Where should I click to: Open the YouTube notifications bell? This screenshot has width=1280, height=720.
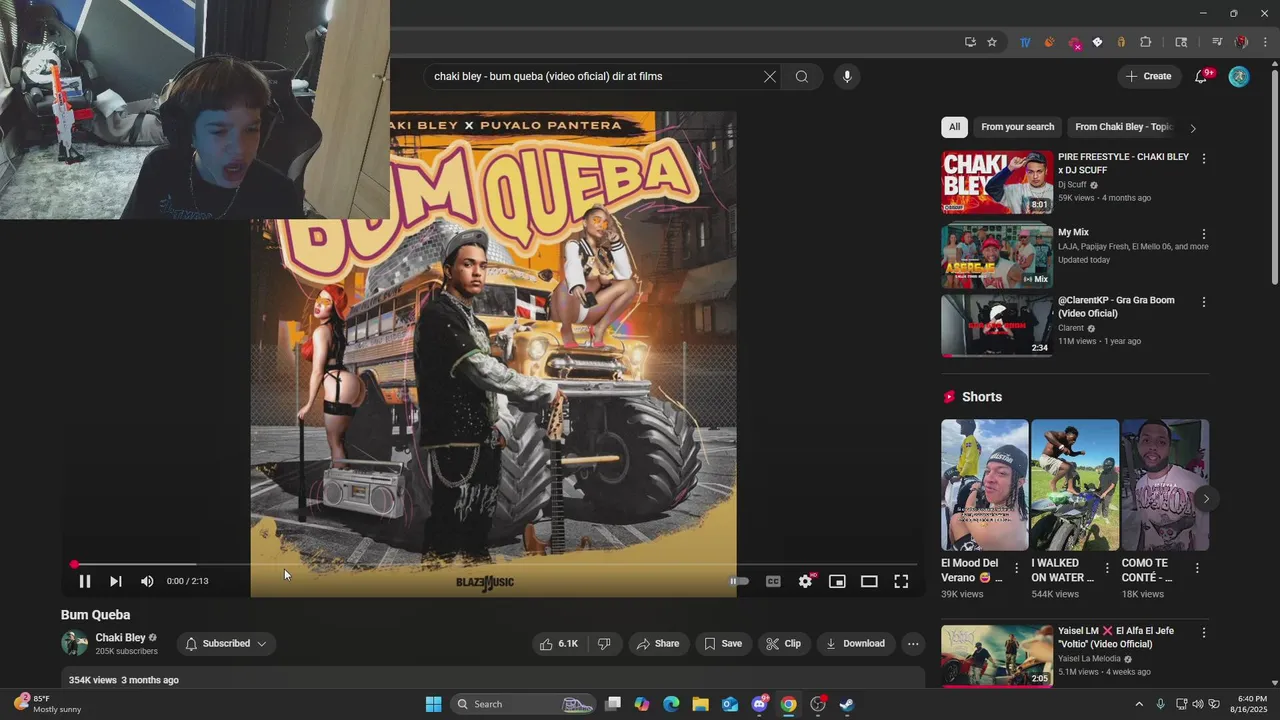tap(1201, 77)
